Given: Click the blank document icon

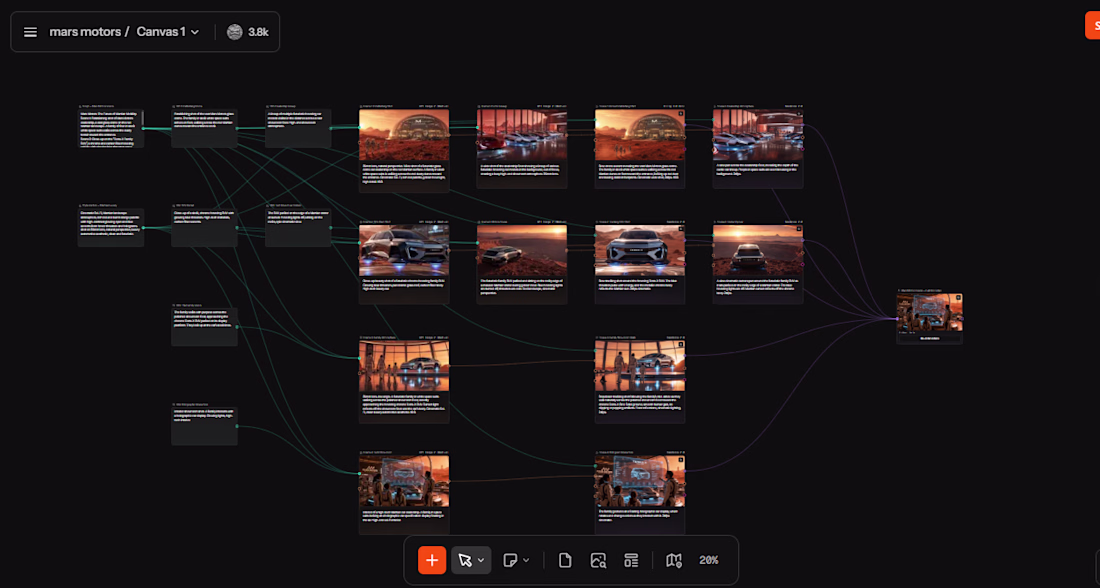Looking at the screenshot, I should coord(565,560).
